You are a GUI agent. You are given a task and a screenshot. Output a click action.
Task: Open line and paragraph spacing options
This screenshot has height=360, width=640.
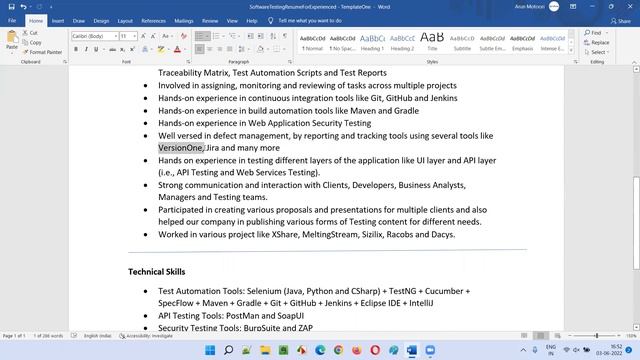pyautogui.click(x=243, y=49)
